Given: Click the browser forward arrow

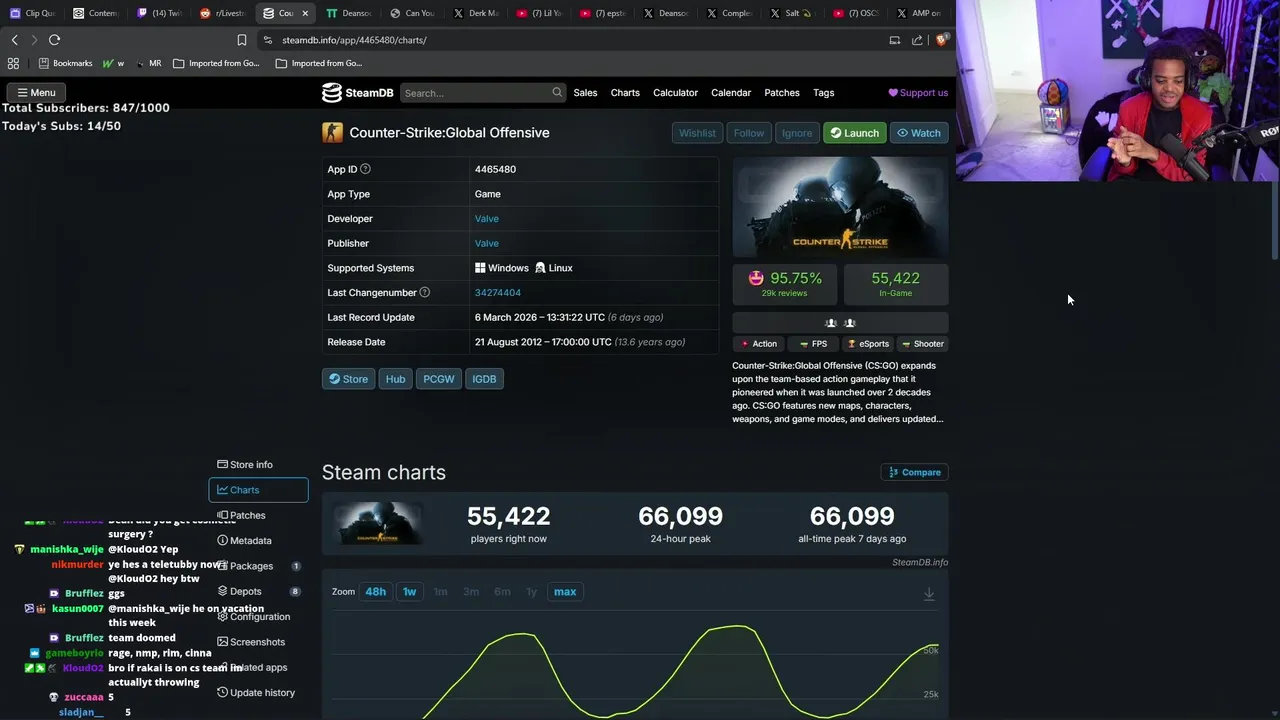Looking at the screenshot, I should click(34, 40).
